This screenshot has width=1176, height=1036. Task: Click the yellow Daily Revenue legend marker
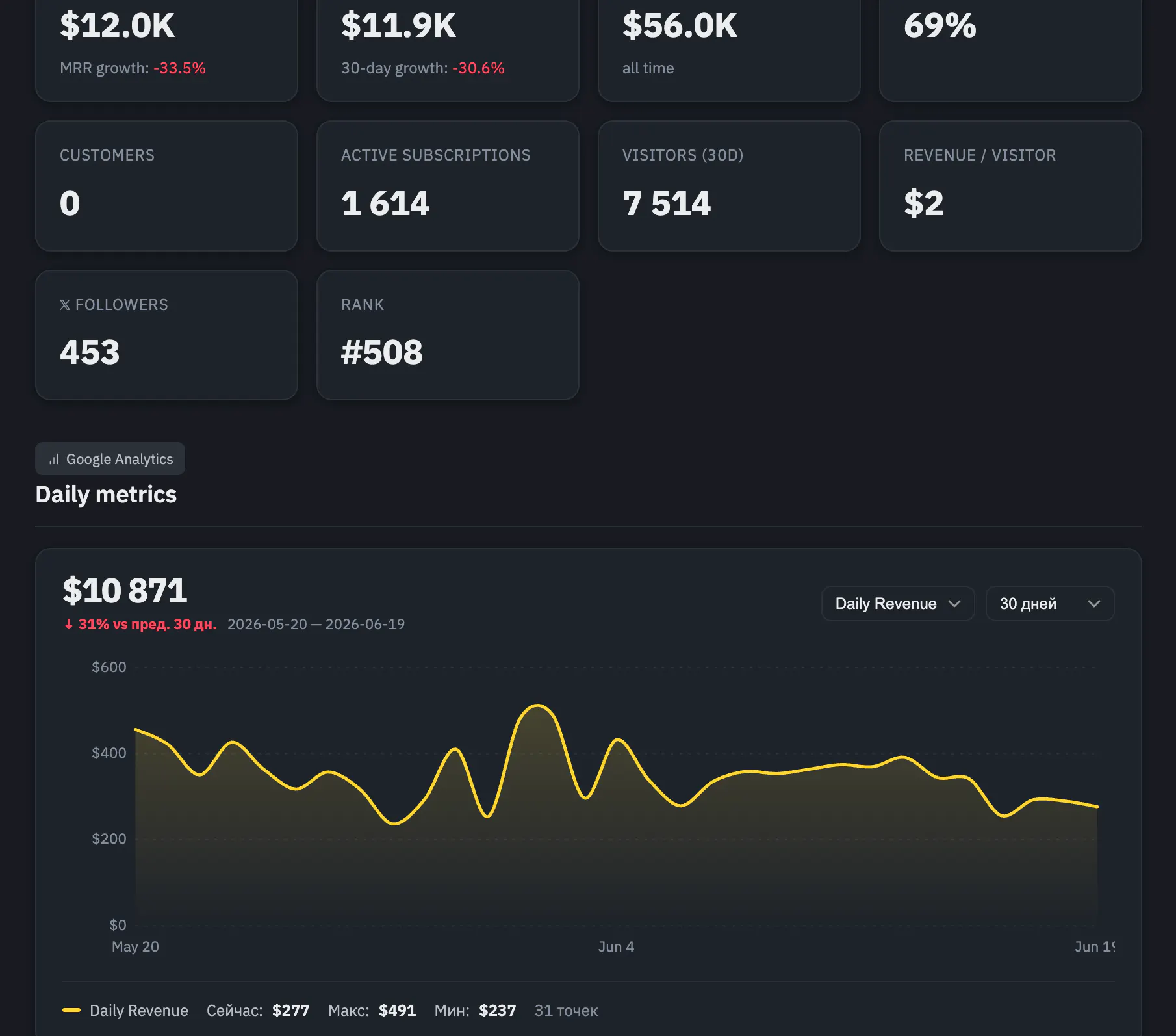pos(71,1011)
